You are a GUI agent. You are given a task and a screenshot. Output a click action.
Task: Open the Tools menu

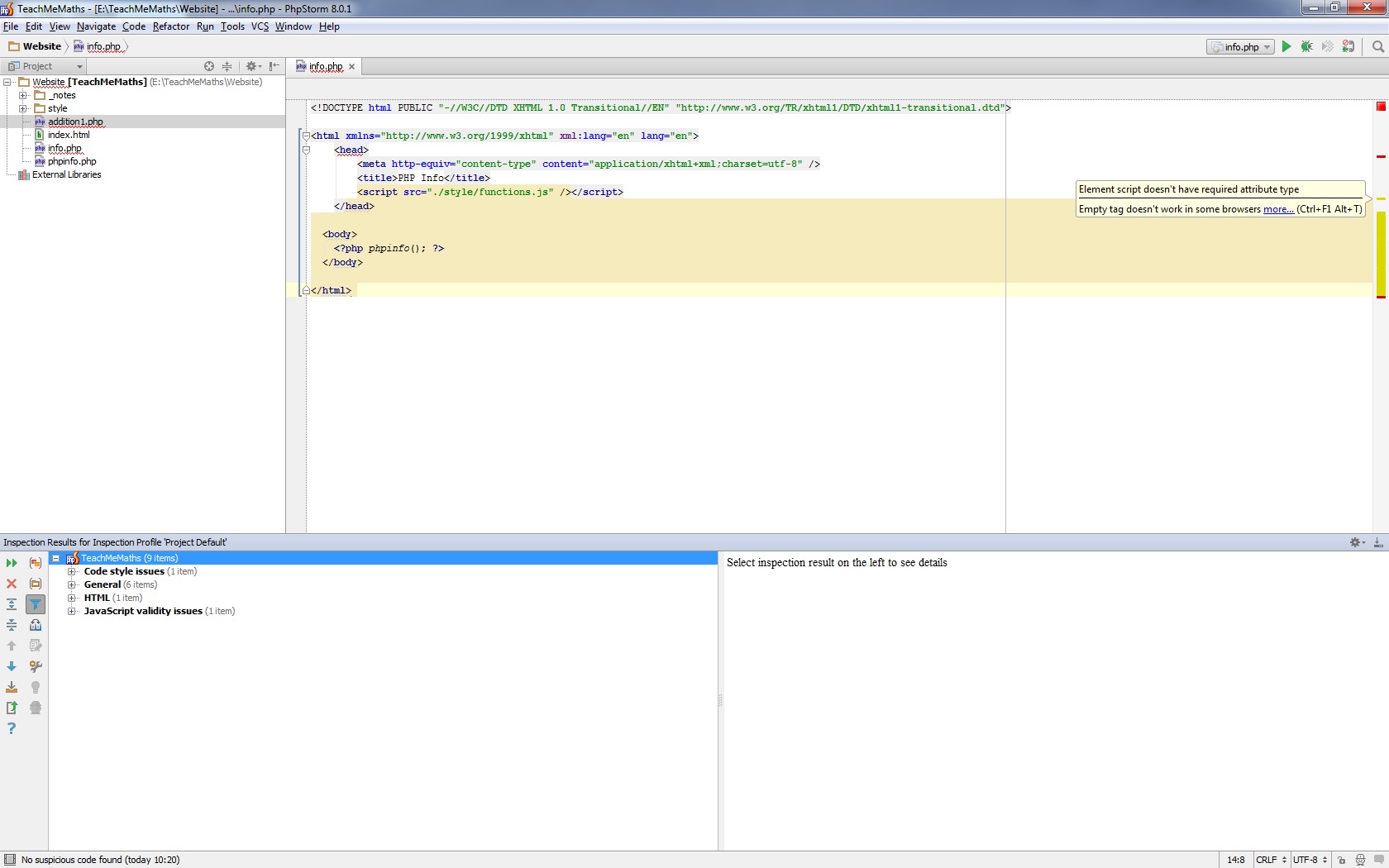[x=232, y=26]
